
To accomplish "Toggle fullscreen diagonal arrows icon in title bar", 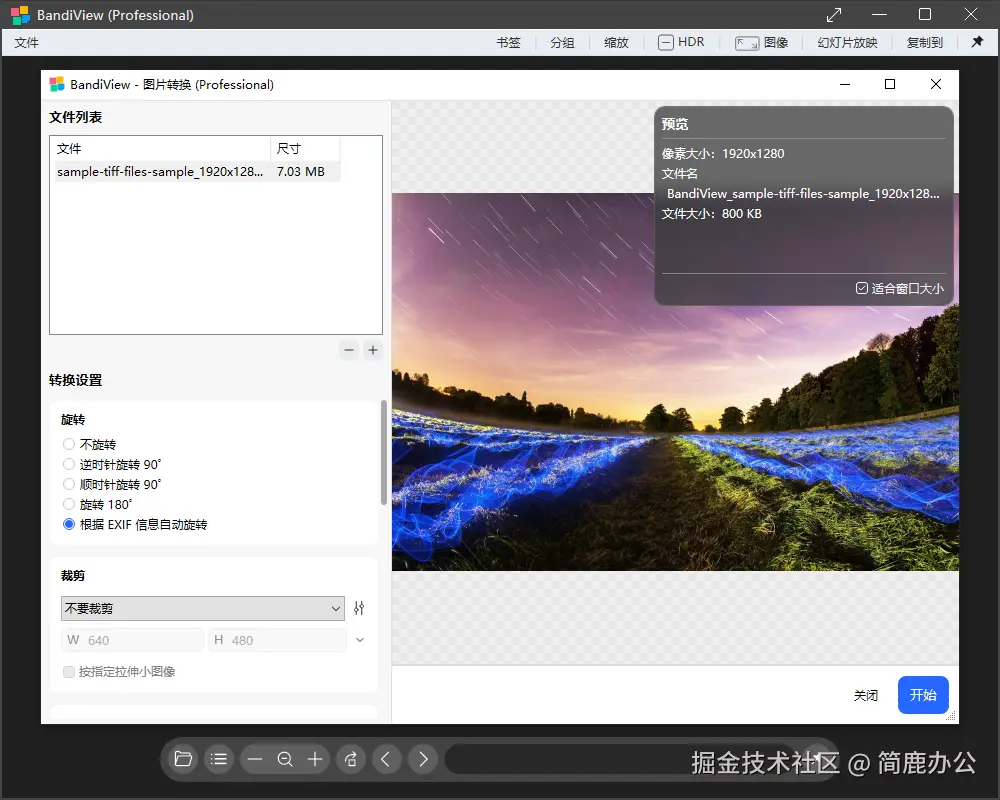I will 834,14.
